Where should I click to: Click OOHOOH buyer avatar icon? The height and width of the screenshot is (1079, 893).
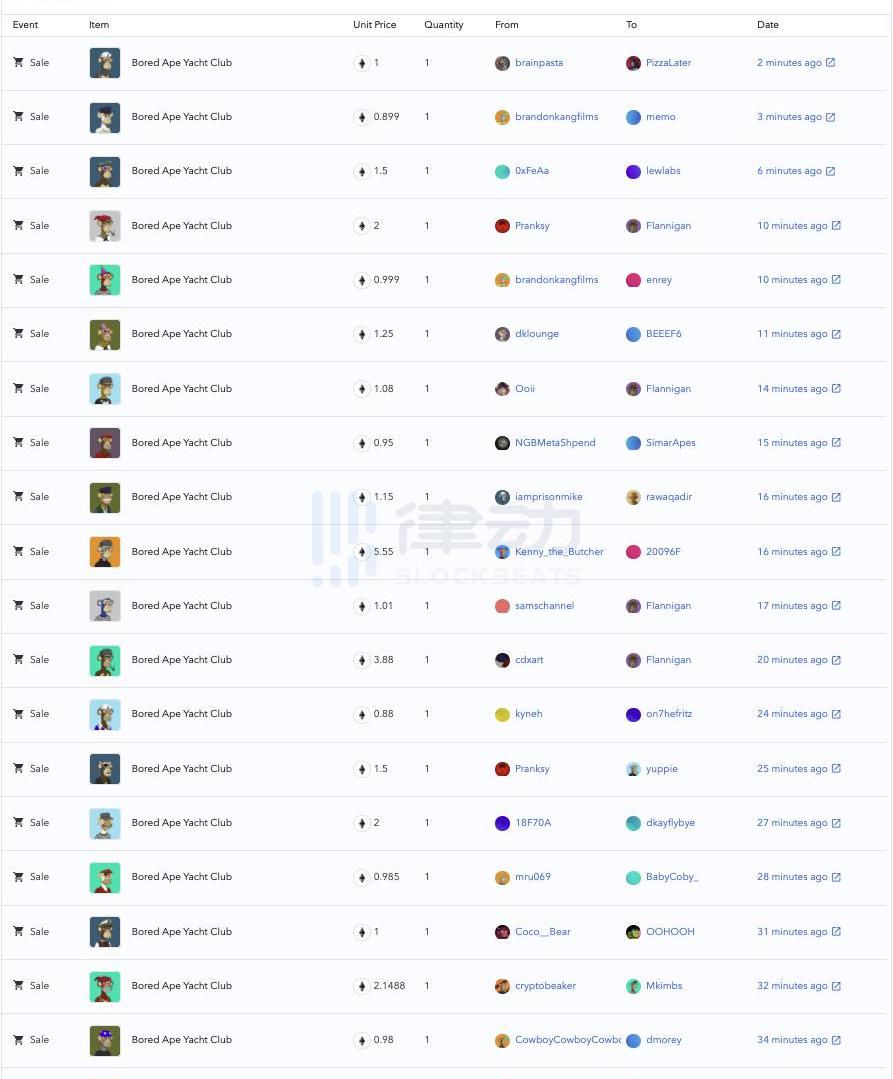[633, 932]
